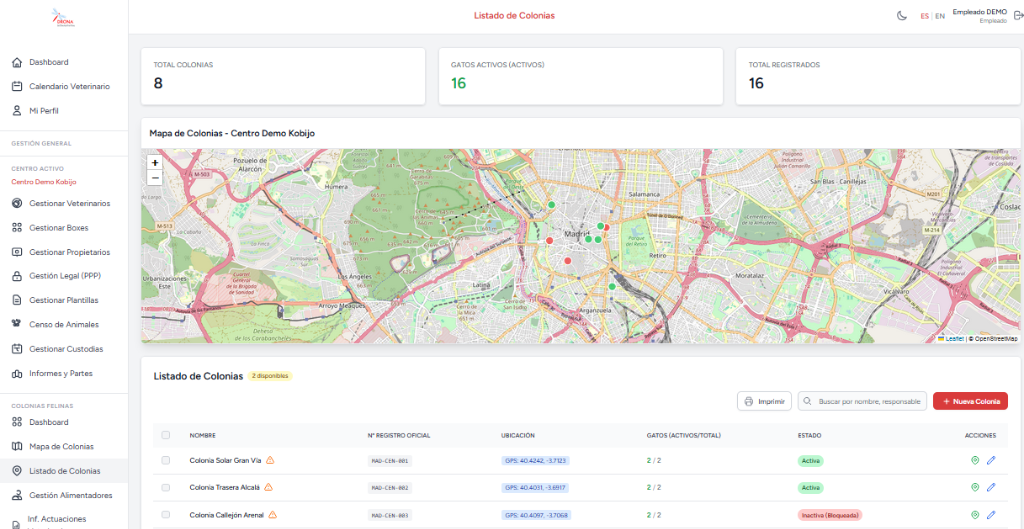Switch language to EN
Viewport: 1024px width, 529px height.
point(940,16)
